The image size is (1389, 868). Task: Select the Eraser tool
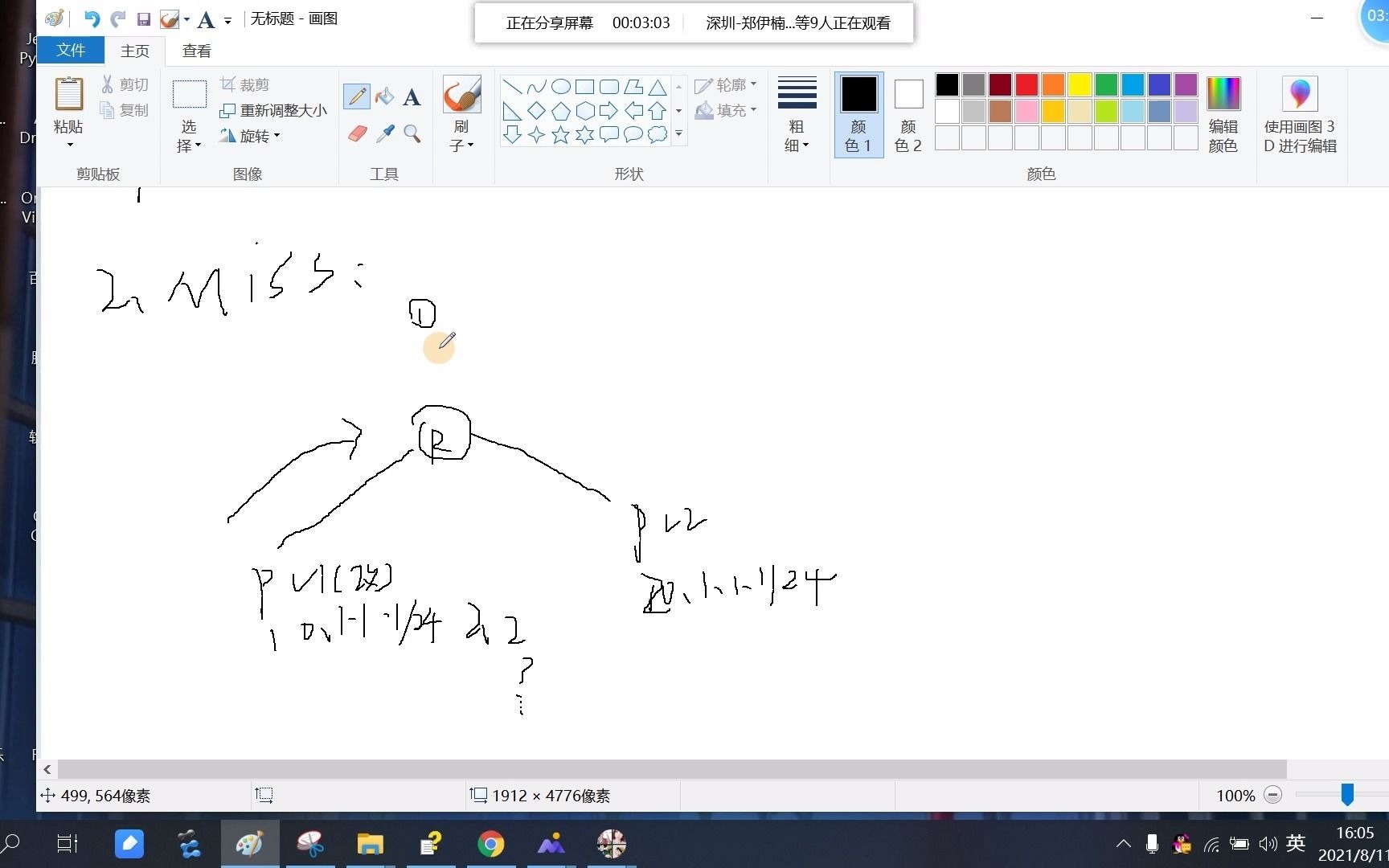pyautogui.click(x=357, y=133)
